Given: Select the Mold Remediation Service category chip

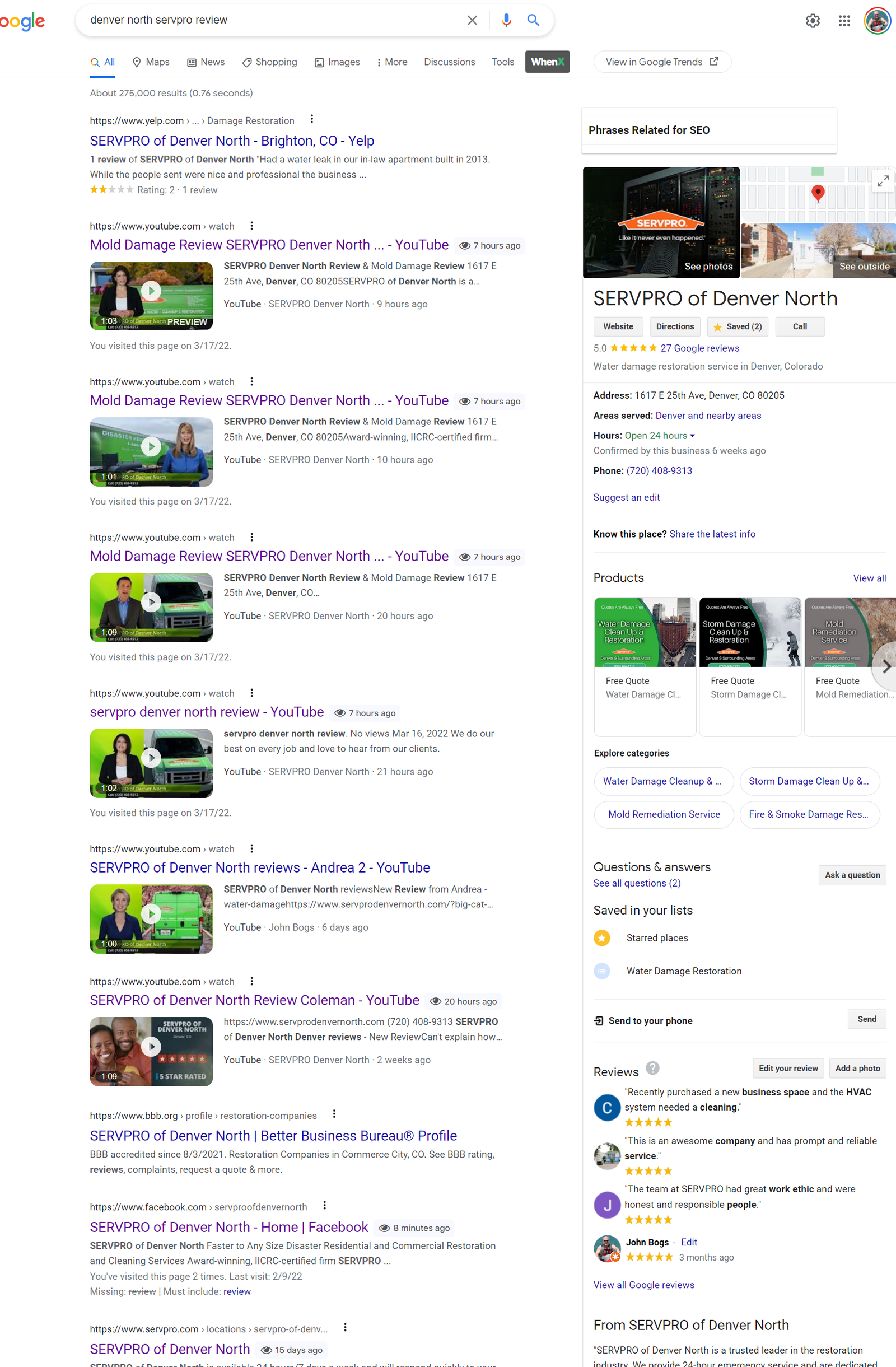Looking at the screenshot, I should click(x=664, y=814).
